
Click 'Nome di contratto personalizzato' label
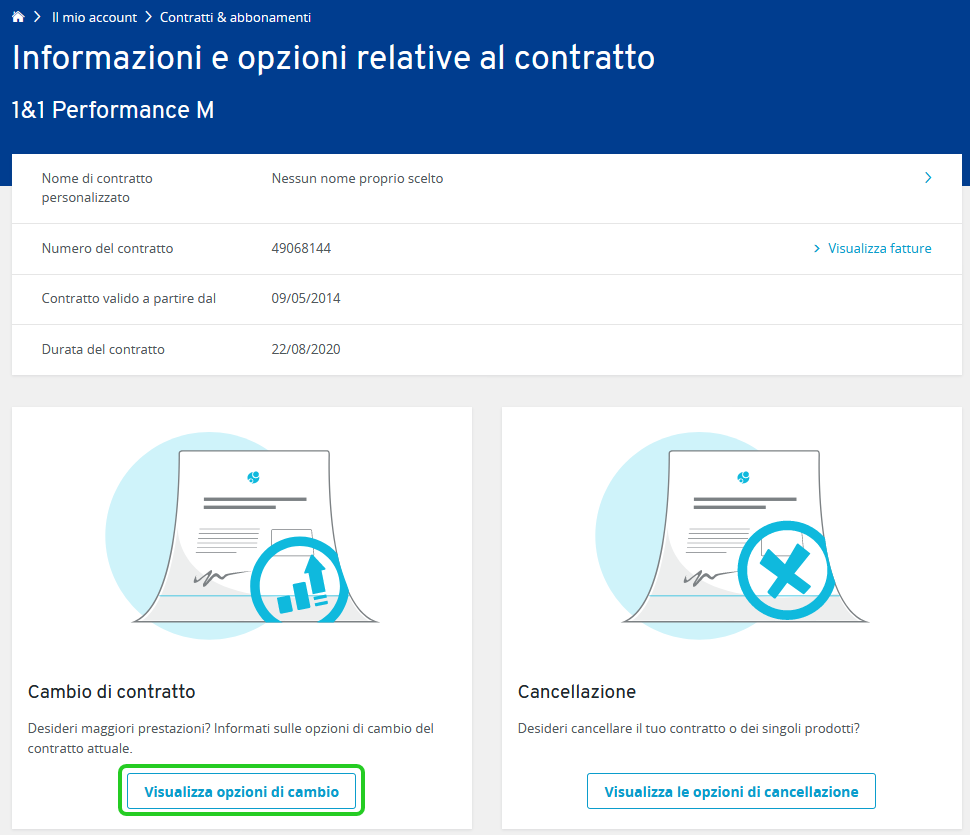pyautogui.click(x=97, y=188)
